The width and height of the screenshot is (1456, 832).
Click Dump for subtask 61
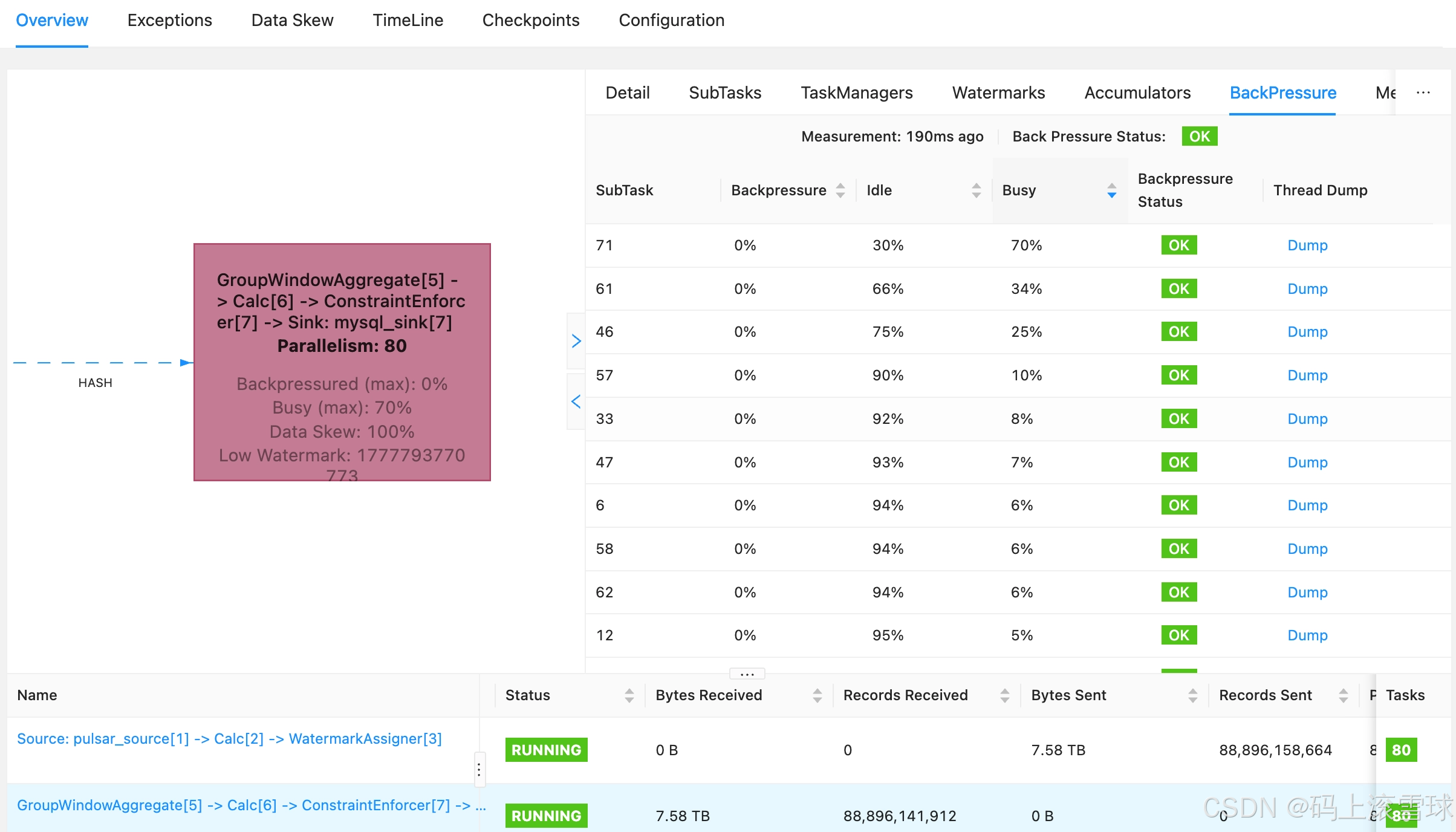point(1308,289)
